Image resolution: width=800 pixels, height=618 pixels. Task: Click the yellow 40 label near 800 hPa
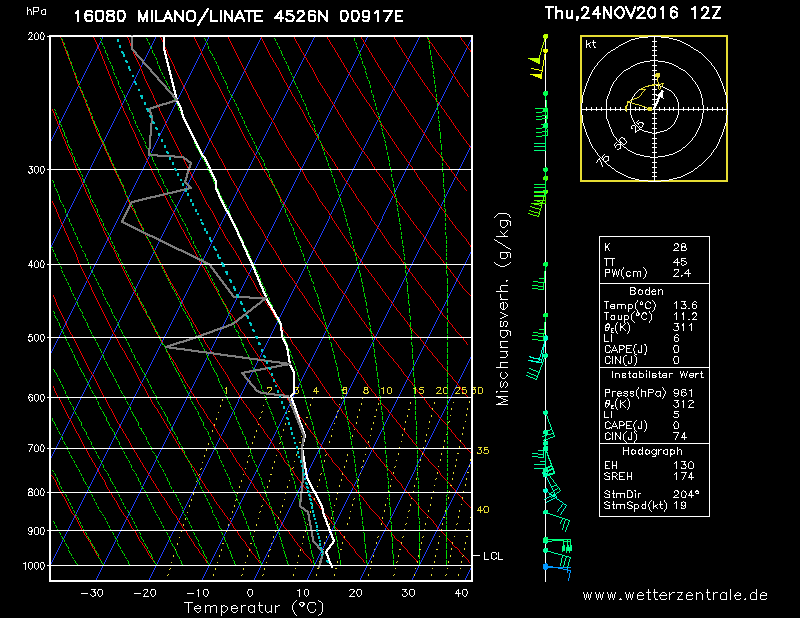(482, 510)
